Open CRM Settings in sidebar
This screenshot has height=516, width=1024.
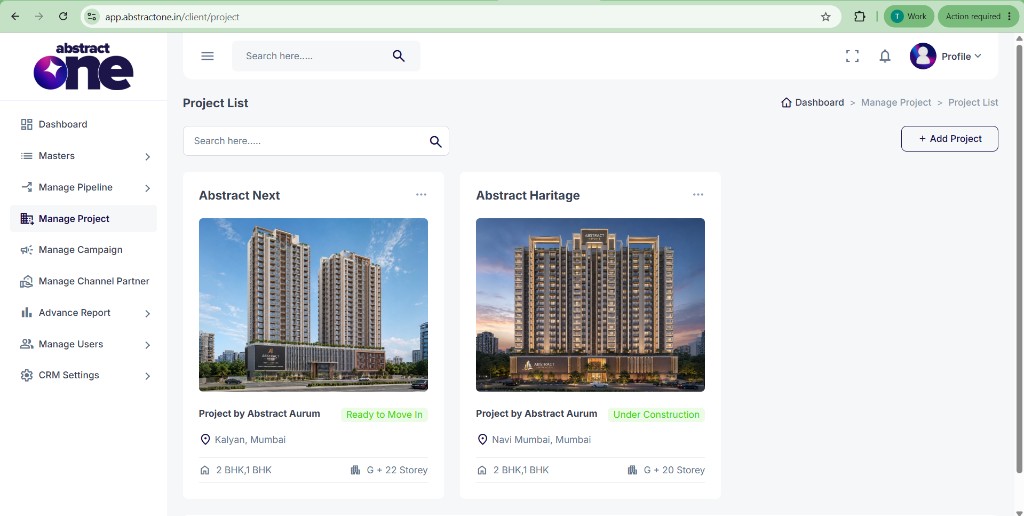pyautogui.click(x=69, y=375)
